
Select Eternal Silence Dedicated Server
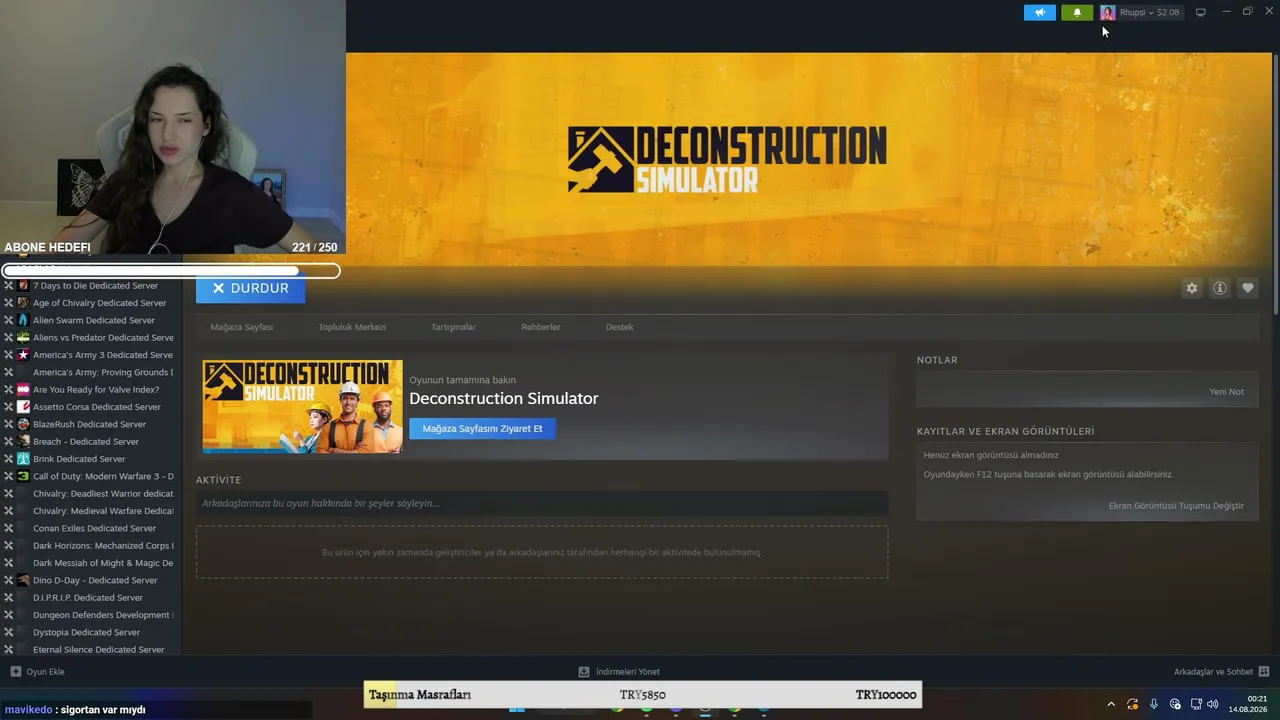(98, 650)
